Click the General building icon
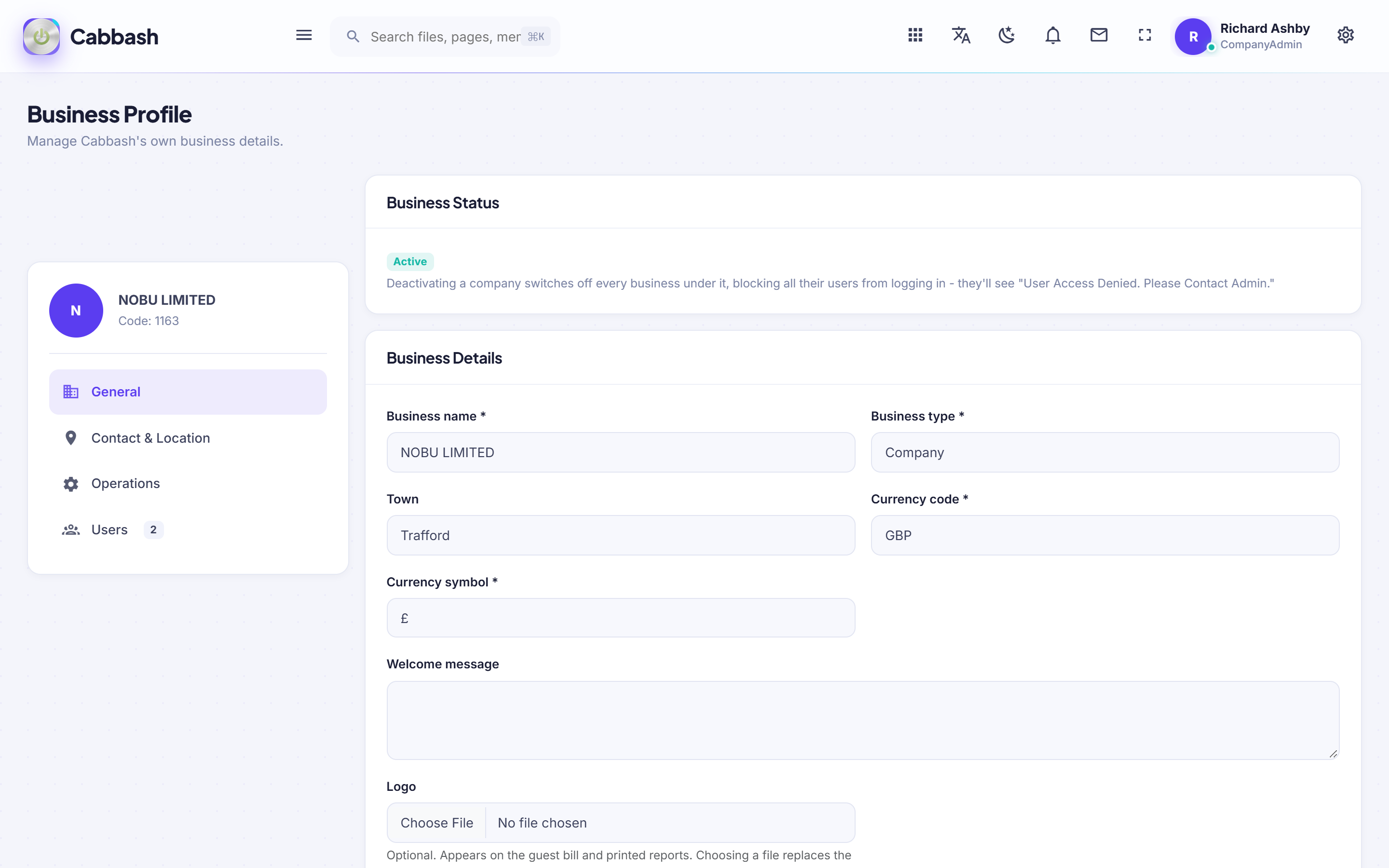The image size is (1389, 868). click(70, 392)
